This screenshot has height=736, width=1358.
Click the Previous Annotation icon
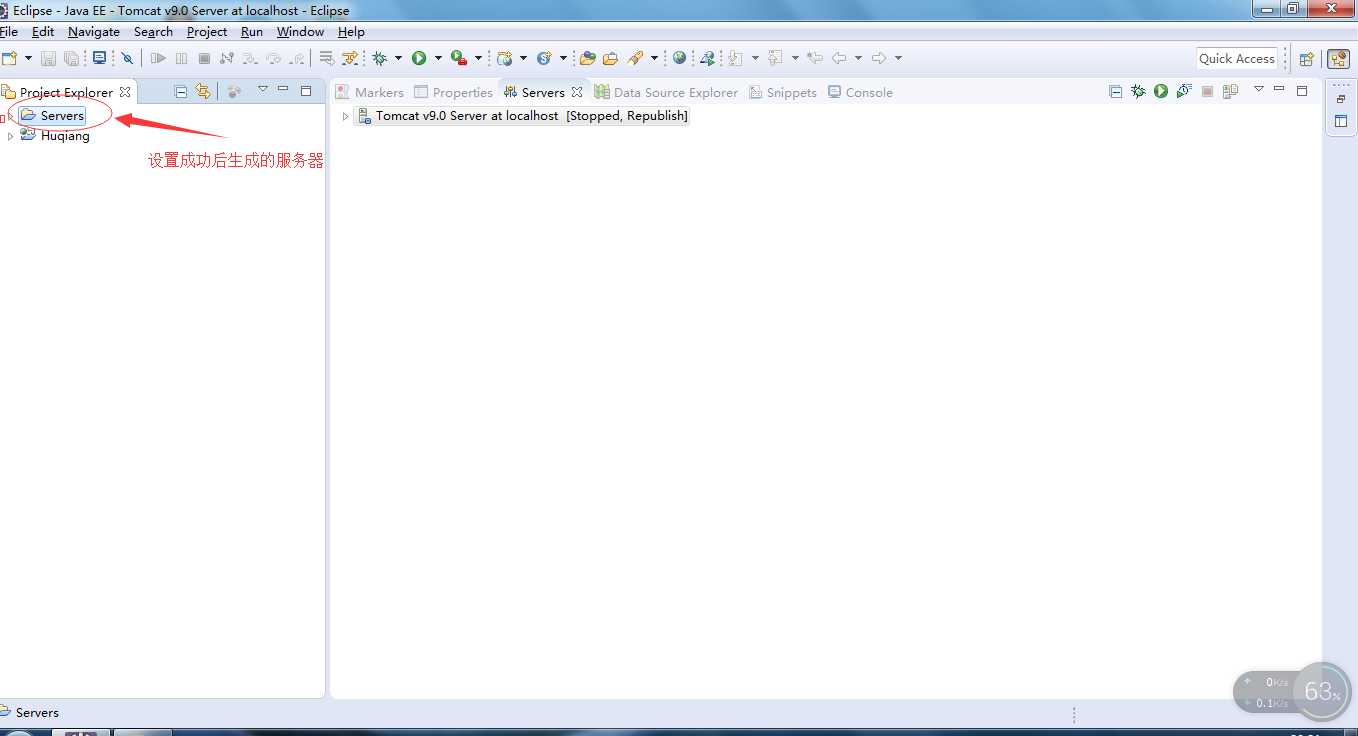[776, 58]
